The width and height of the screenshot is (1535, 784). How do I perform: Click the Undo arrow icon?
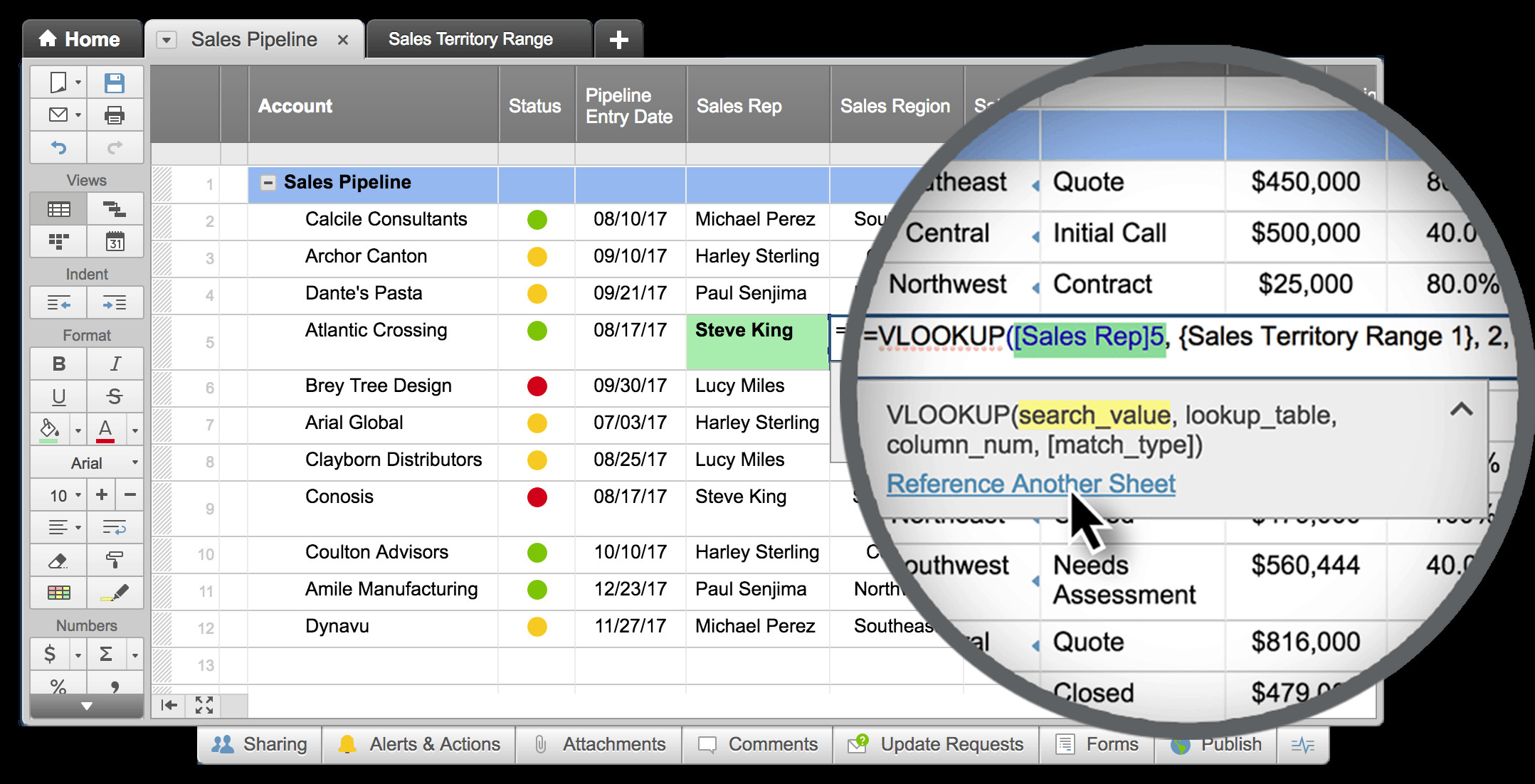point(58,147)
